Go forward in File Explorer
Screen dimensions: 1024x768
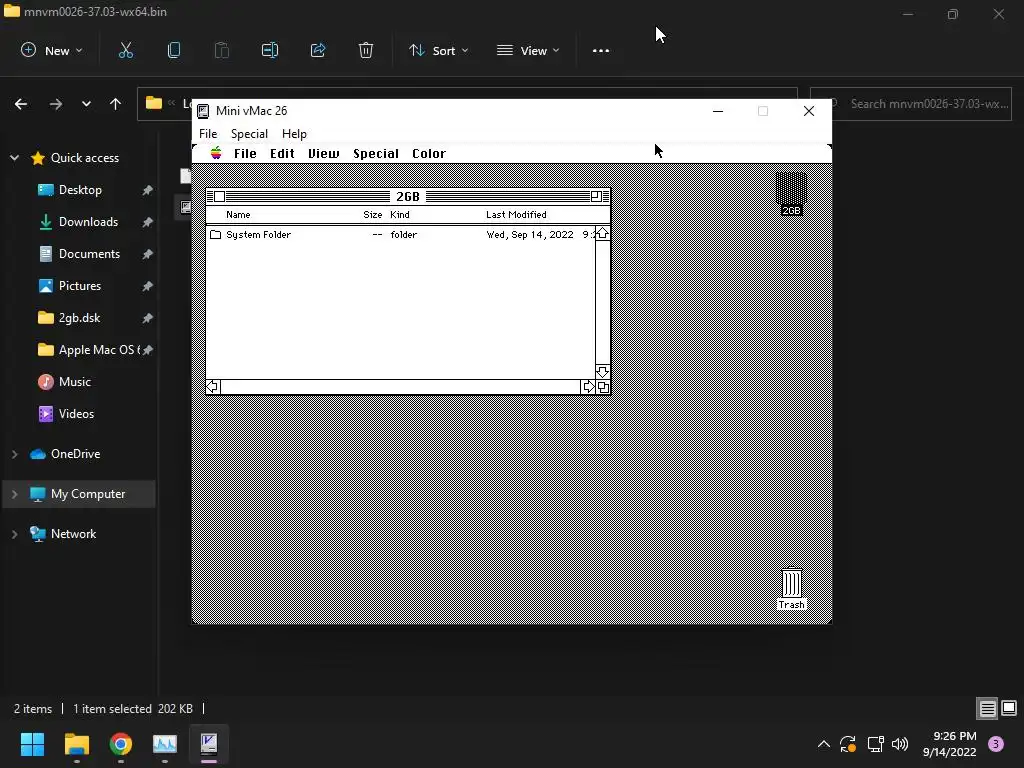[56, 104]
